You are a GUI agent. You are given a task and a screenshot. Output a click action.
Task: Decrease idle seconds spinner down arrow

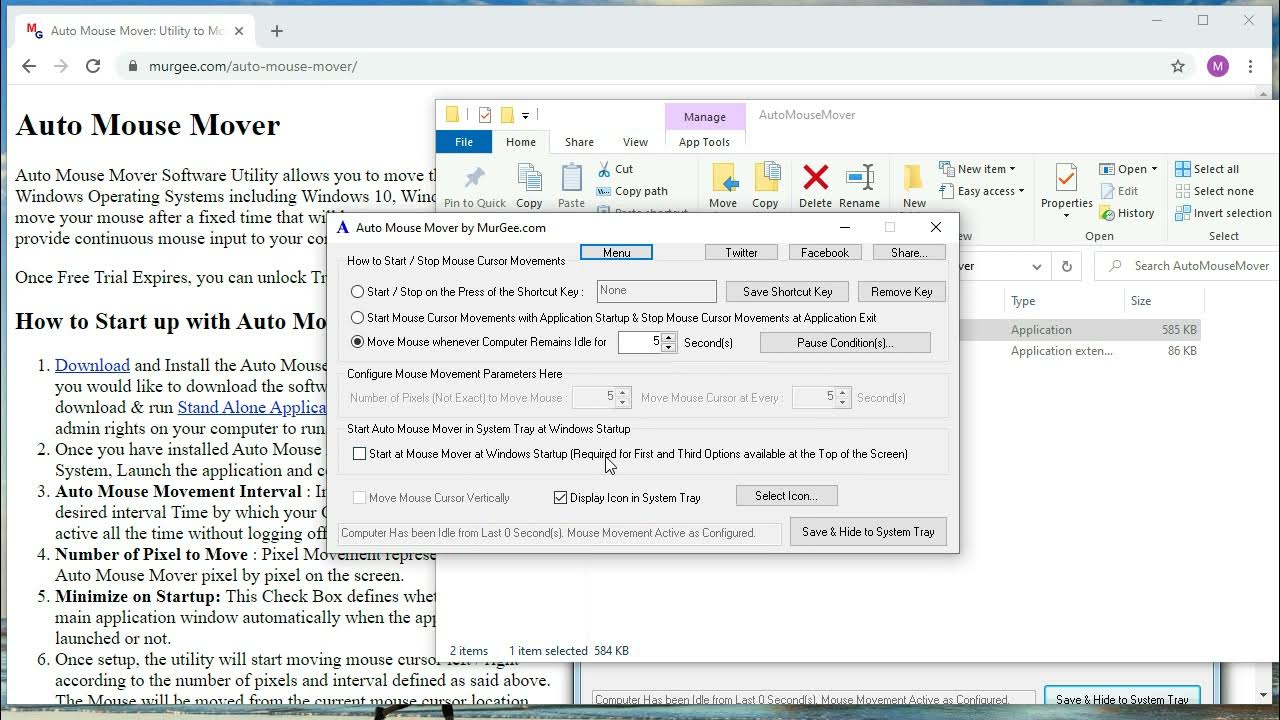669,347
